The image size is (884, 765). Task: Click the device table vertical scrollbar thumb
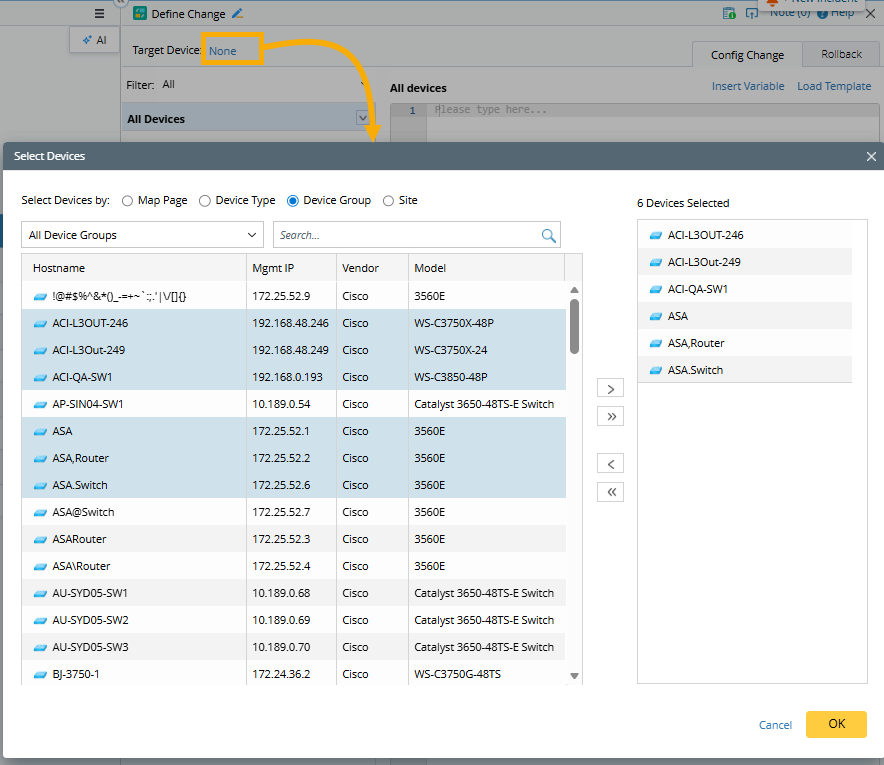[x=574, y=326]
